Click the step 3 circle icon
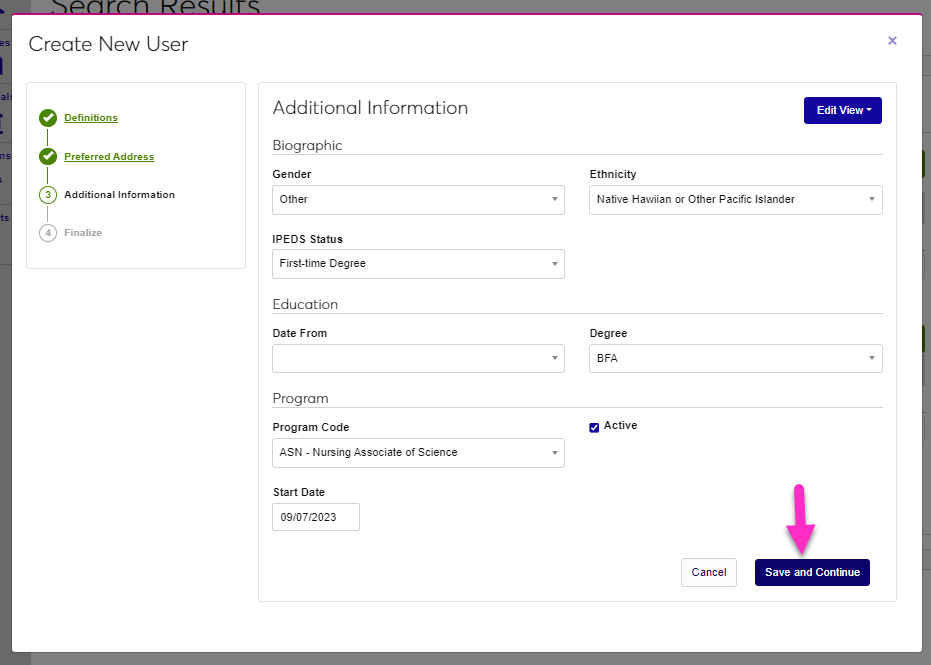Screen dimensions: 931x665 tap(48, 195)
